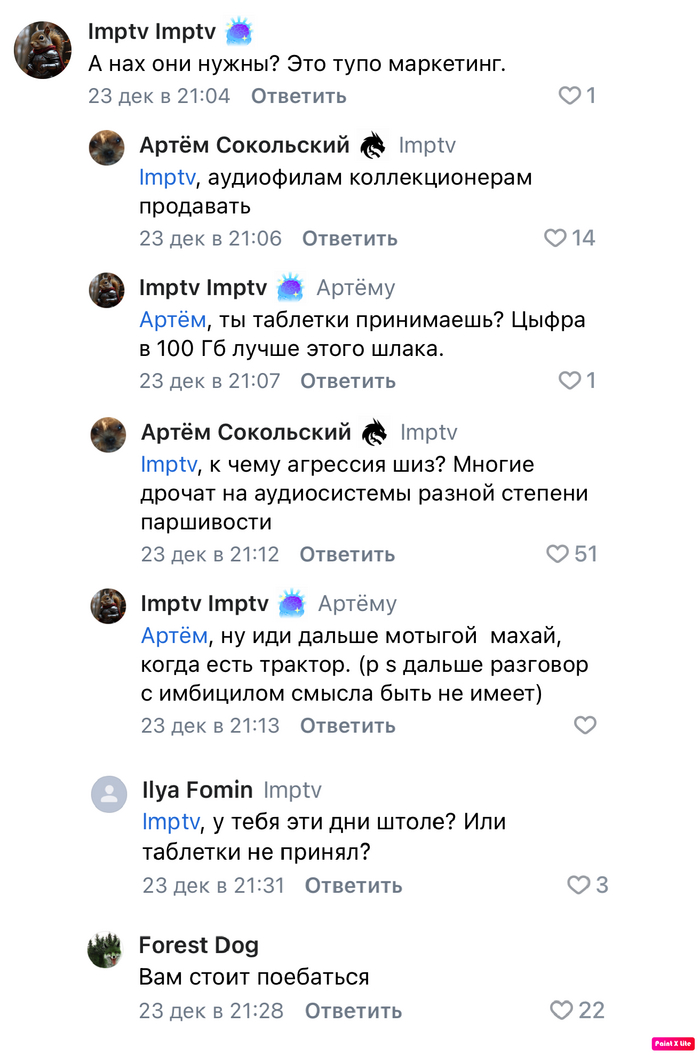Reply to Артём's 21:12 comment
Screen dimensions: 700x1055
point(347,554)
